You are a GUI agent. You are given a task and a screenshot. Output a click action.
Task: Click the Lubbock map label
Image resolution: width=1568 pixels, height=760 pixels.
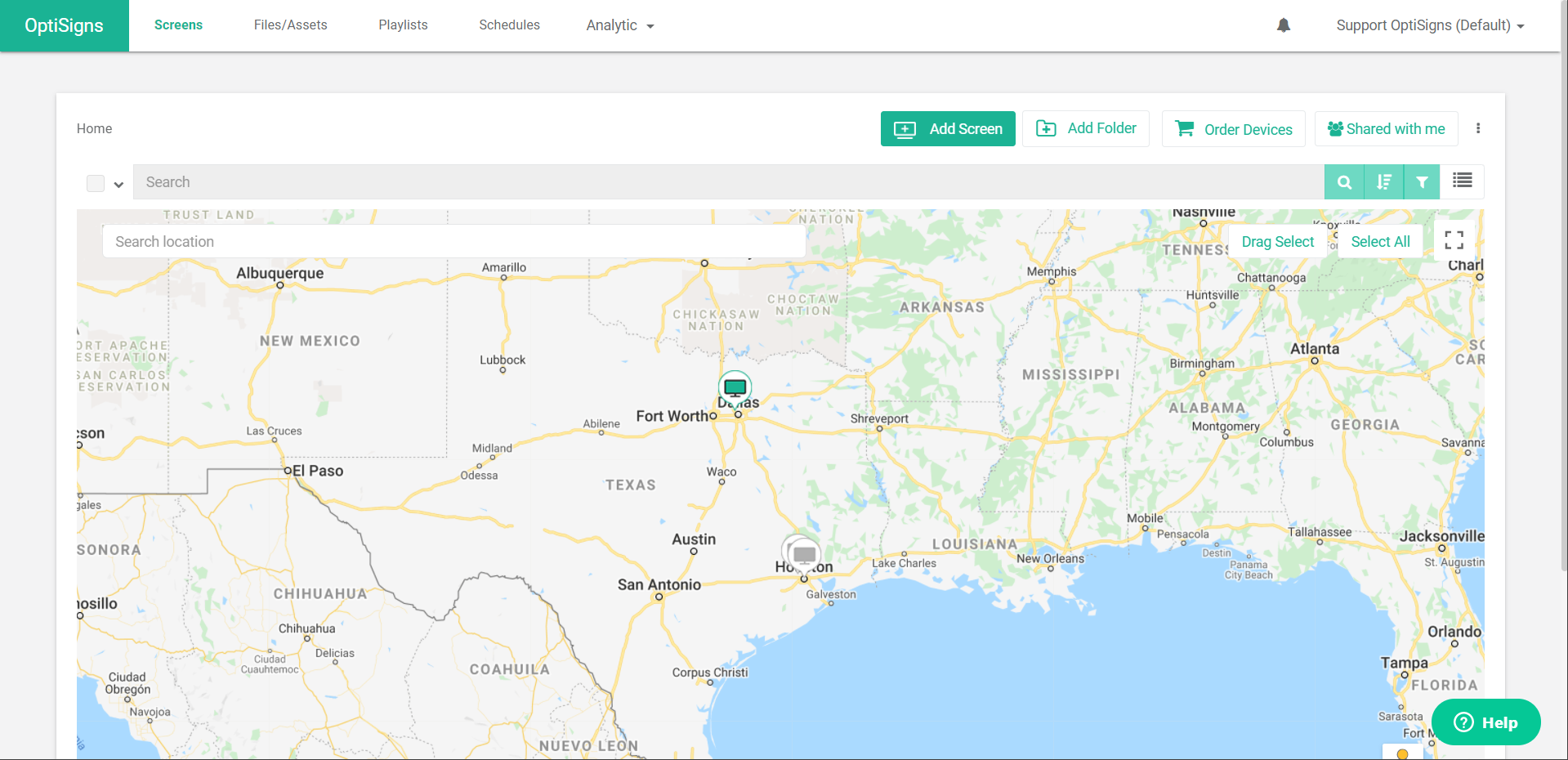pyautogui.click(x=503, y=360)
